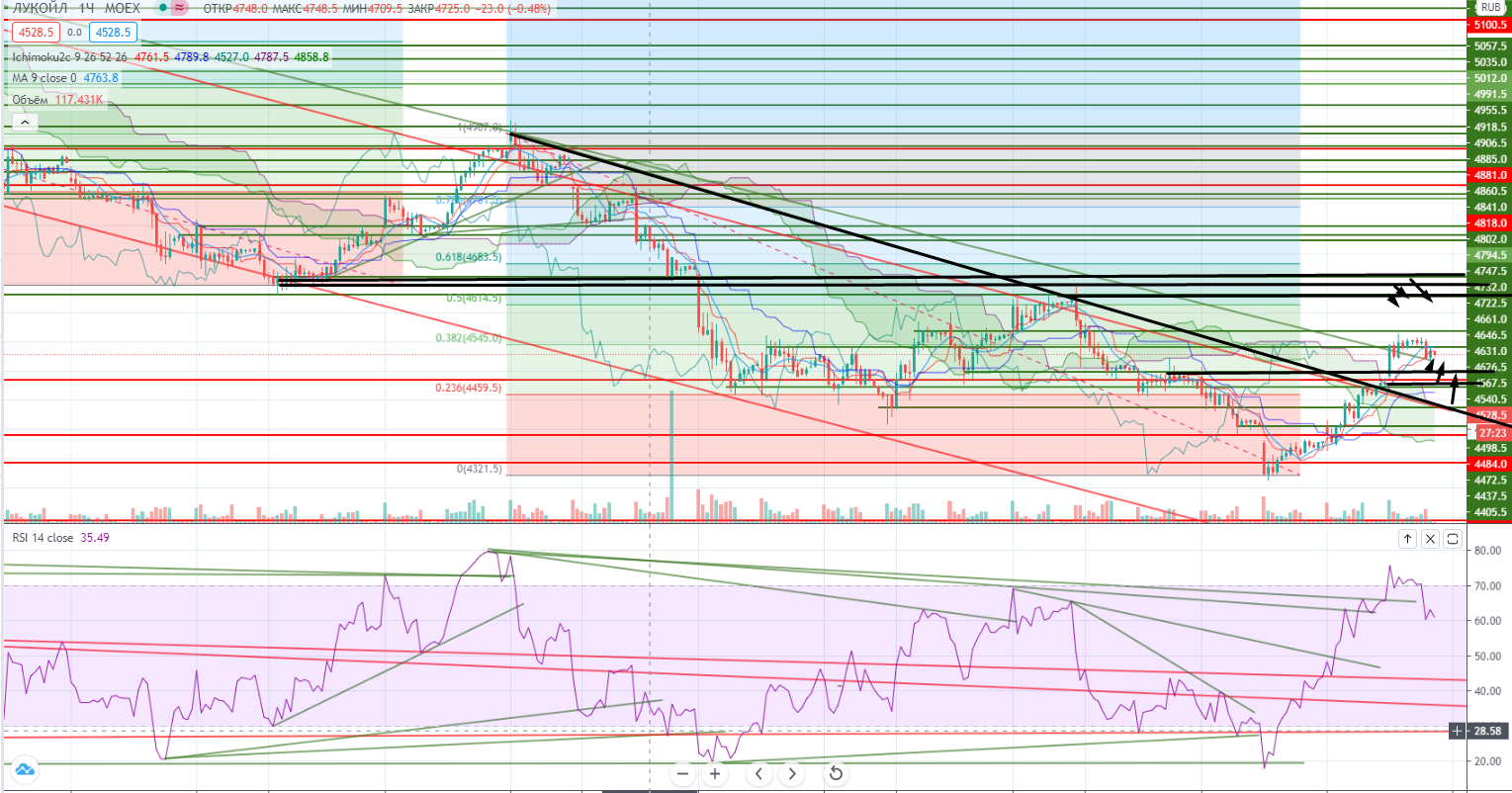Maximize the RSI pane
1512x793 pixels.
tap(1453, 539)
